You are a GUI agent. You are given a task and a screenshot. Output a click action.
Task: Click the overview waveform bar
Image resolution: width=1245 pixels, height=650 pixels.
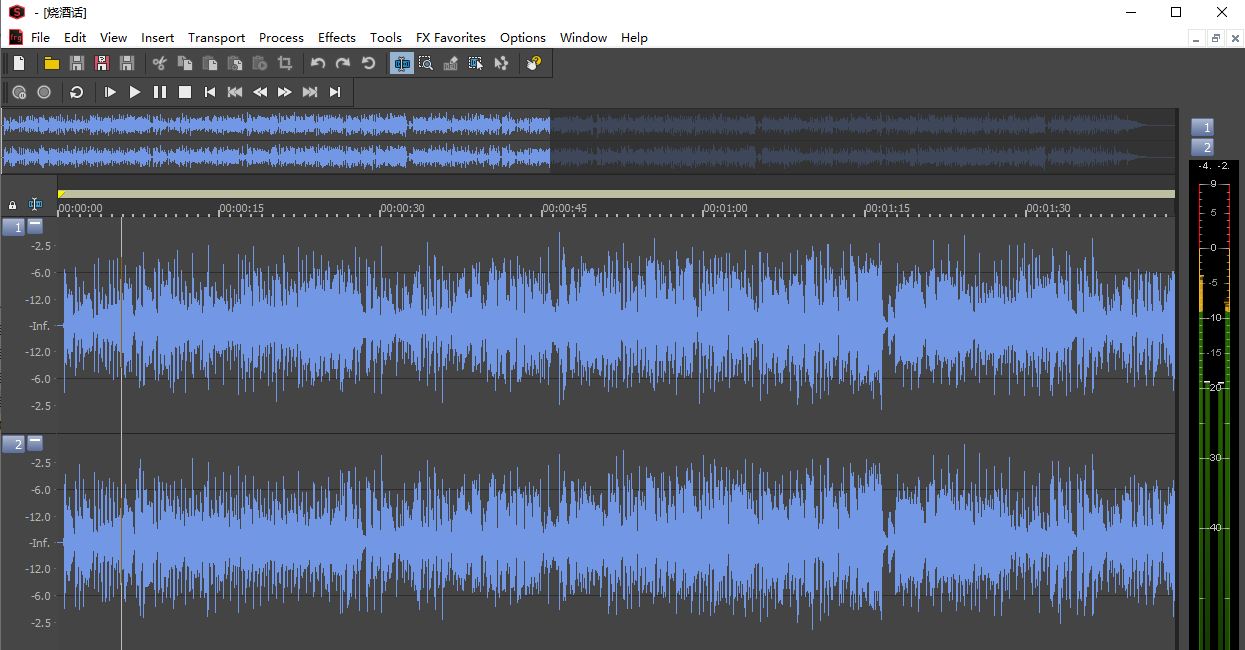click(x=588, y=141)
